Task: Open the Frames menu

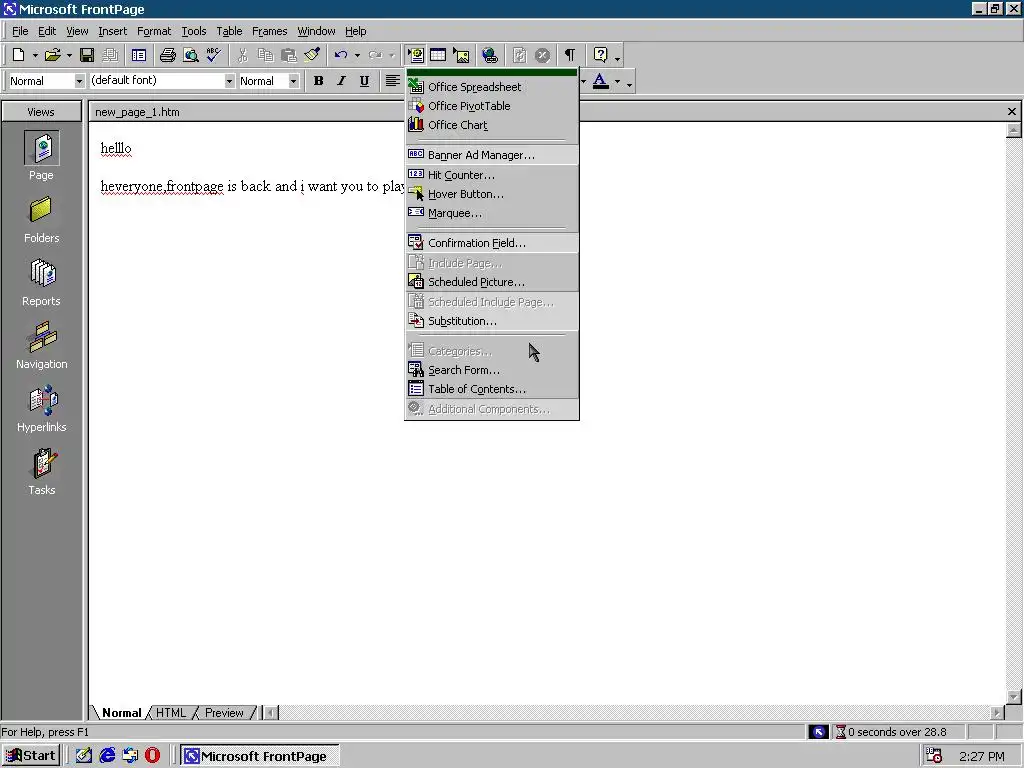Action: click(x=270, y=31)
